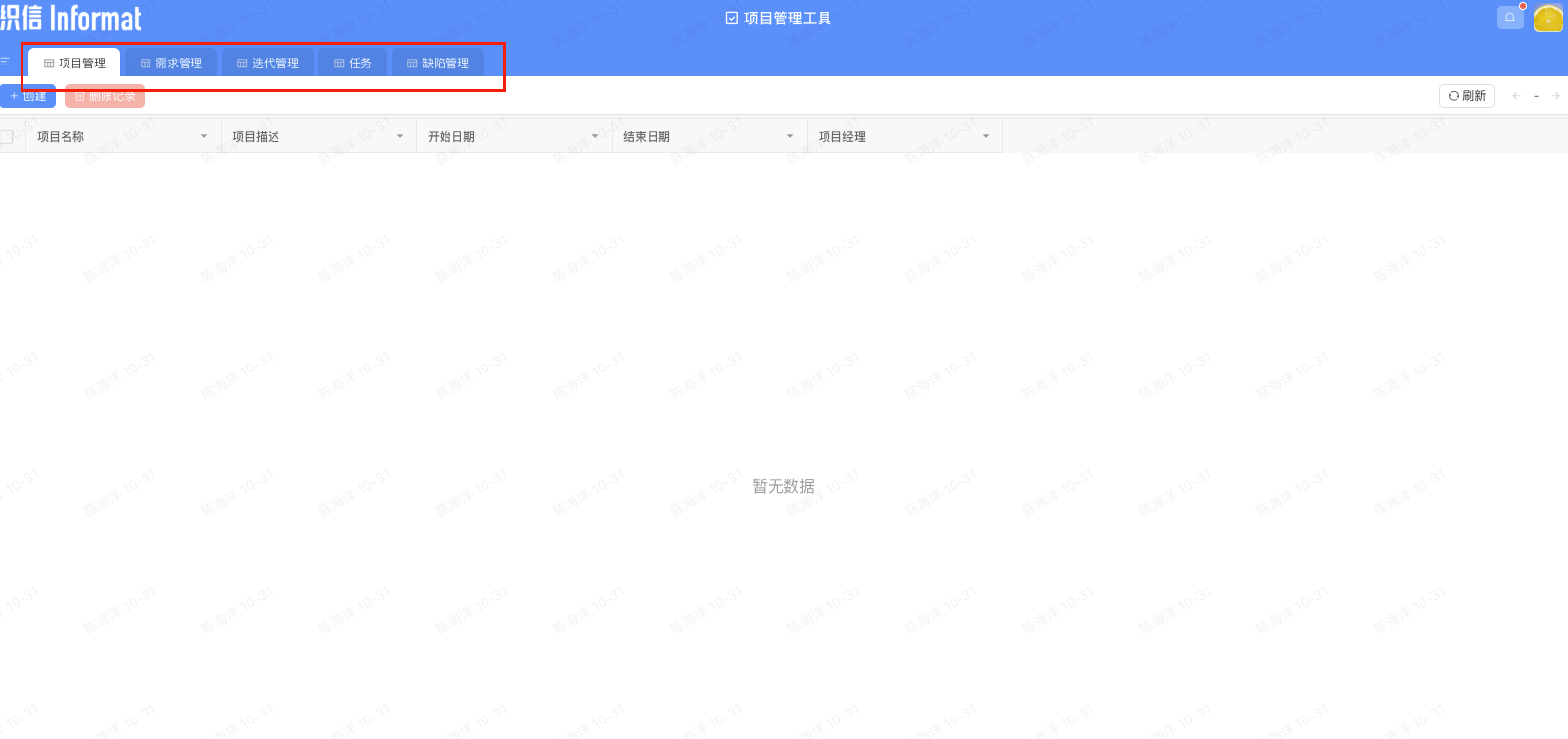Open the notification bell icon

[x=1509, y=18]
